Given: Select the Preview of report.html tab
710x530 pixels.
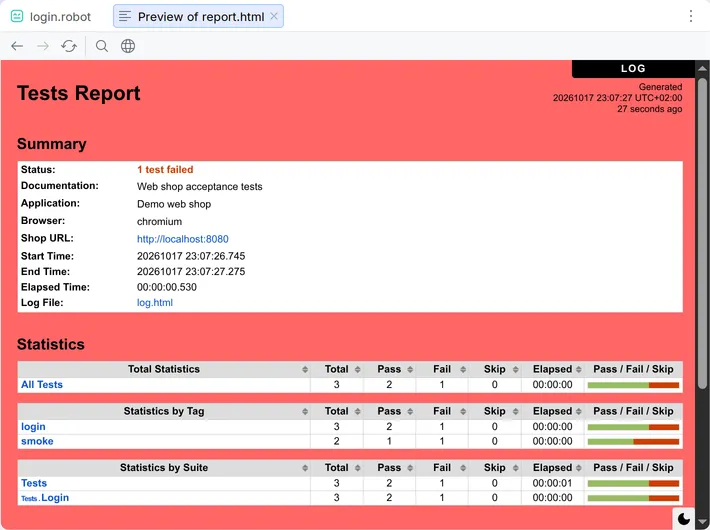Looking at the screenshot, I should click(x=198, y=16).
